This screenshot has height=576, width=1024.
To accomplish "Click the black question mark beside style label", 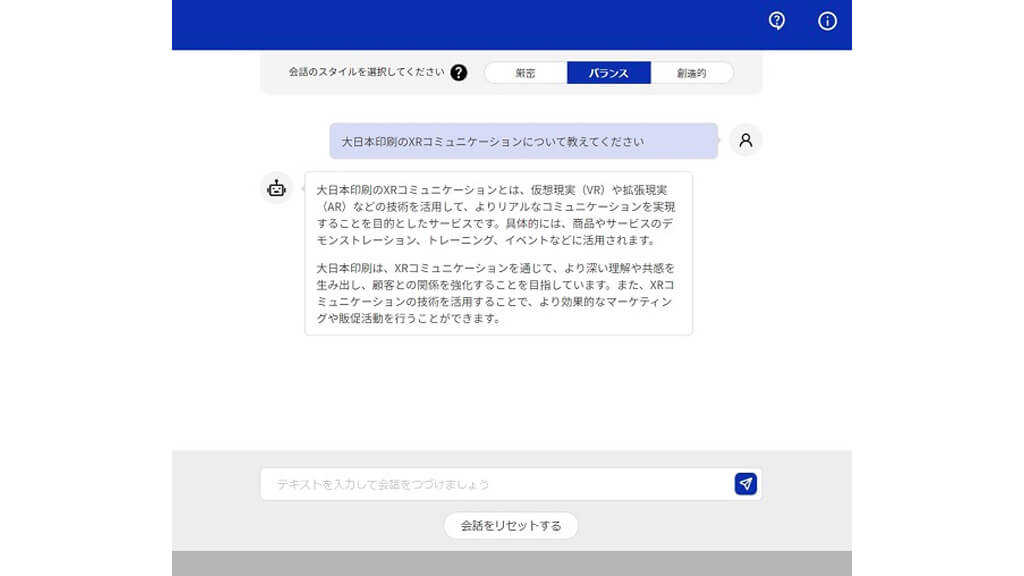I will 458,72.
